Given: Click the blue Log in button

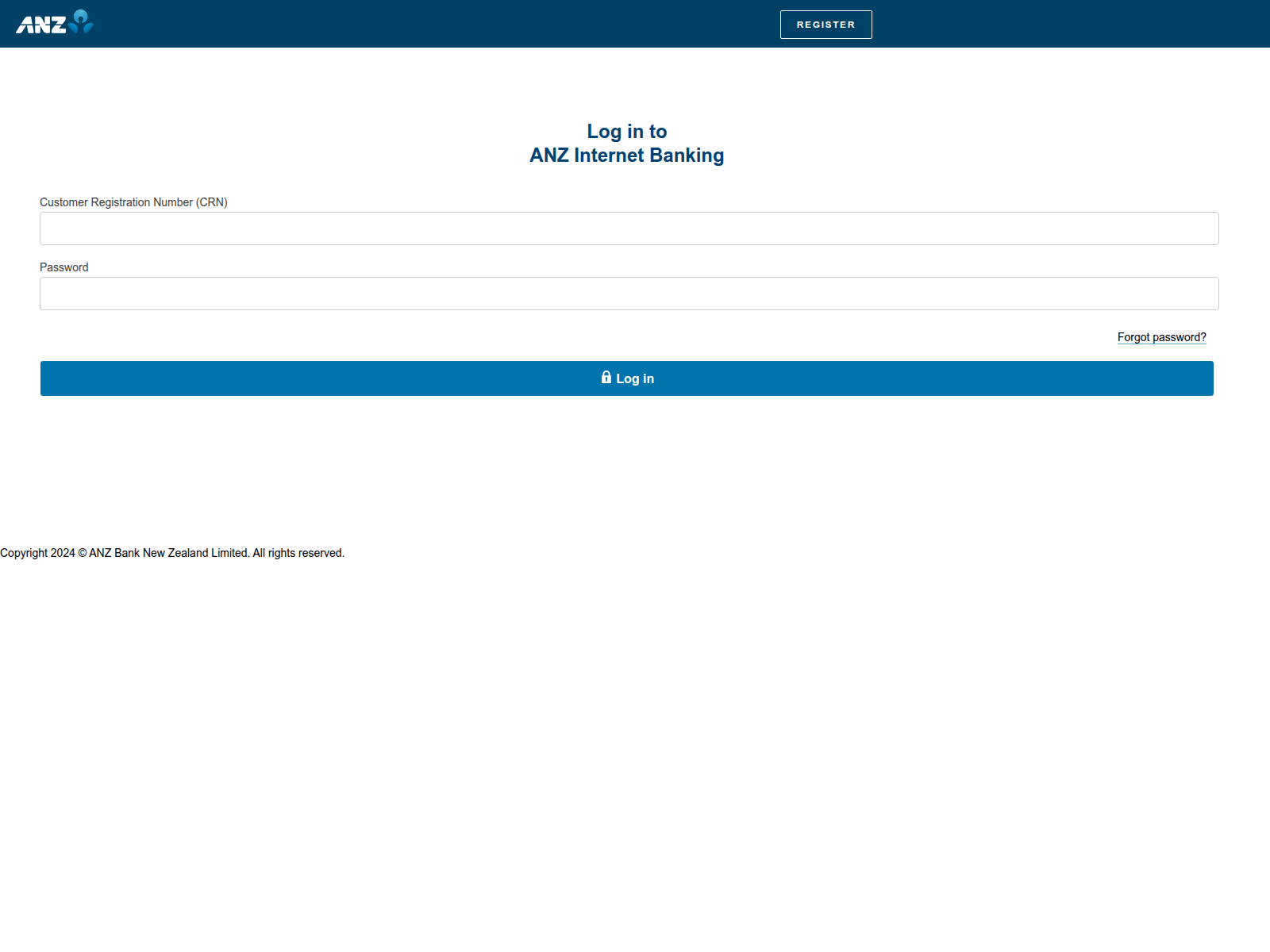Looking at the screenshot, I should (x=627, y=378).
